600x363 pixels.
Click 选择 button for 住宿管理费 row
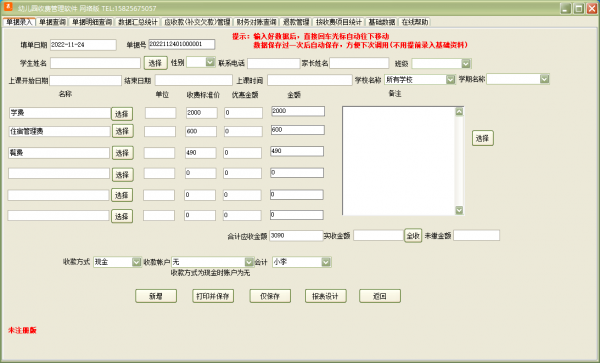(122, 131)
